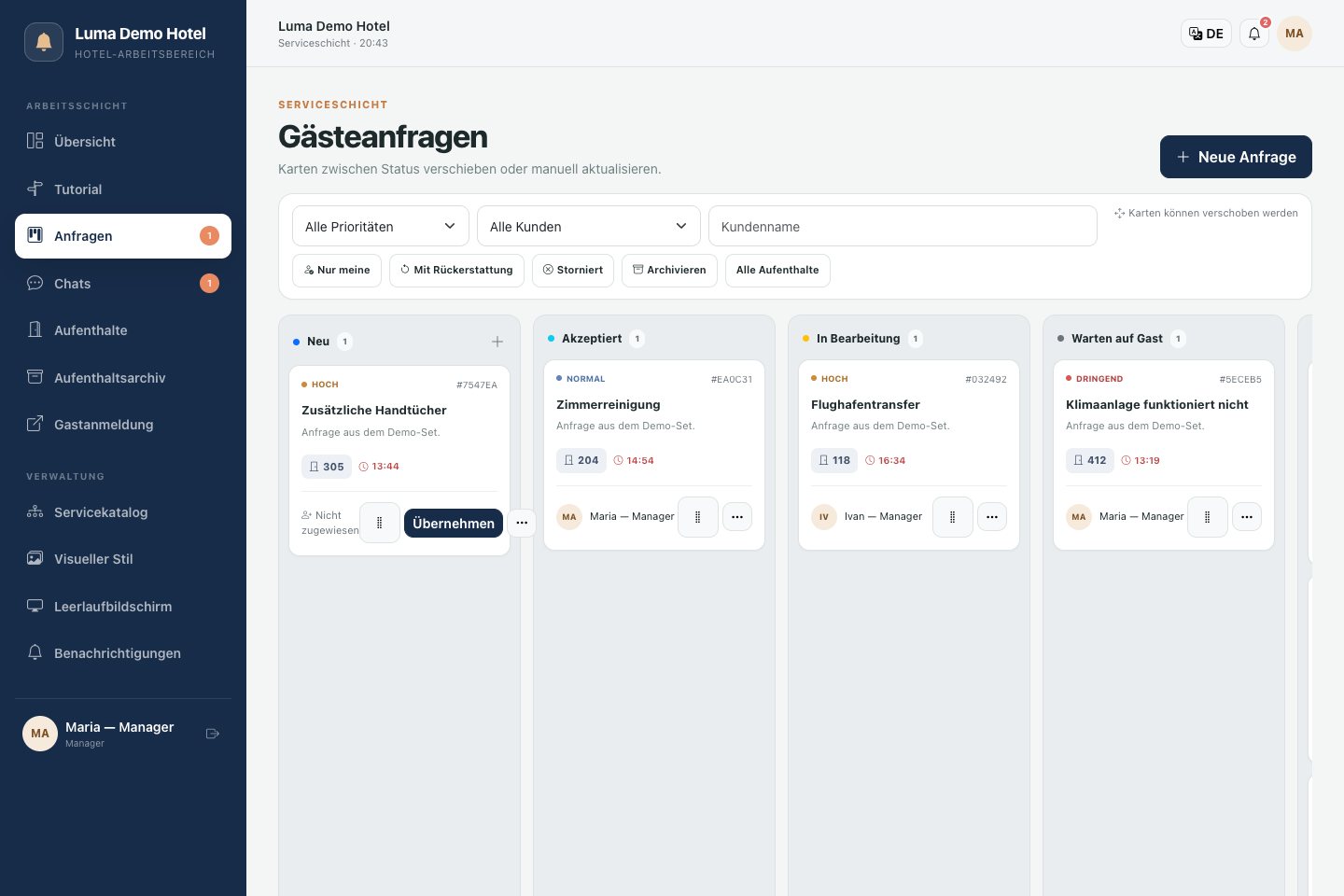Click the MA avatar on Zimmerreinigung card
Viewport: 1344px width, 896px height.
(x=569, y=517)
